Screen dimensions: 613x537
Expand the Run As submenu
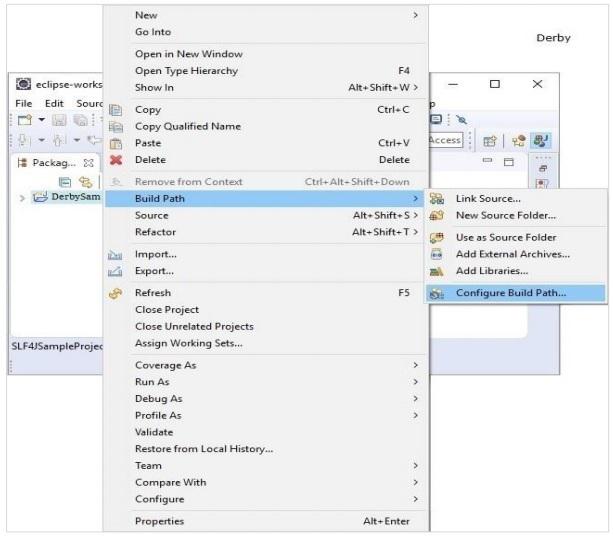[x=265, y=382]
